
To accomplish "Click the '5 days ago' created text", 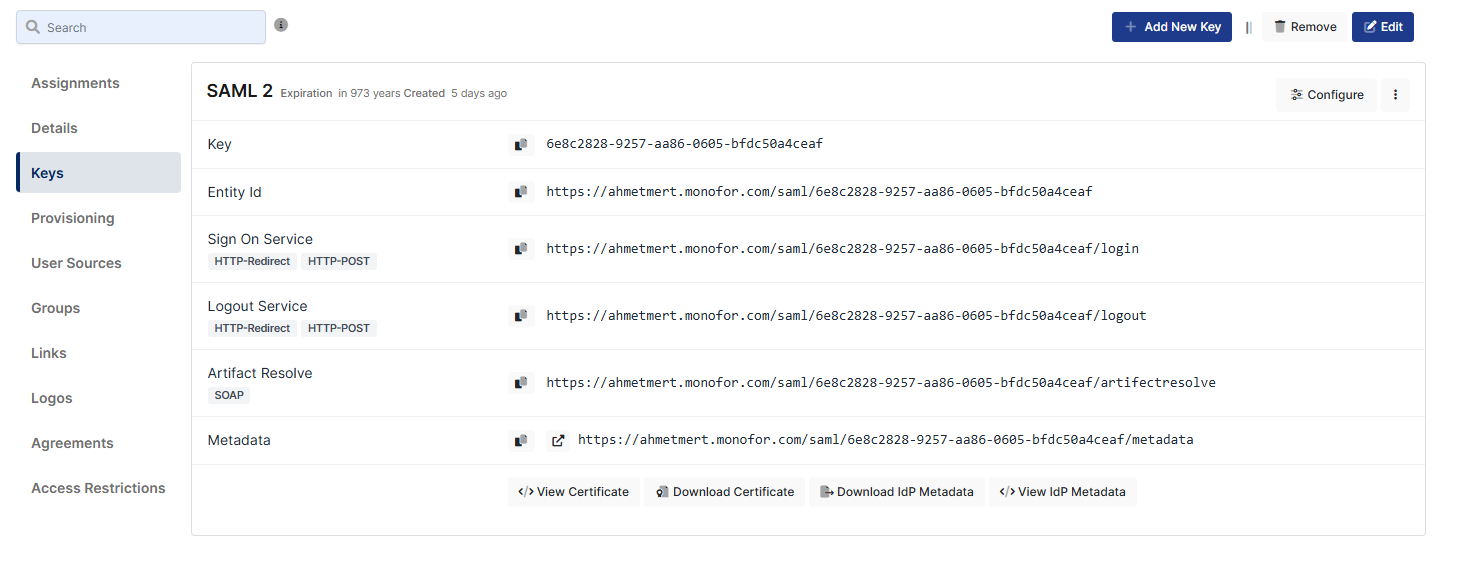I will [x=479, y=93].
